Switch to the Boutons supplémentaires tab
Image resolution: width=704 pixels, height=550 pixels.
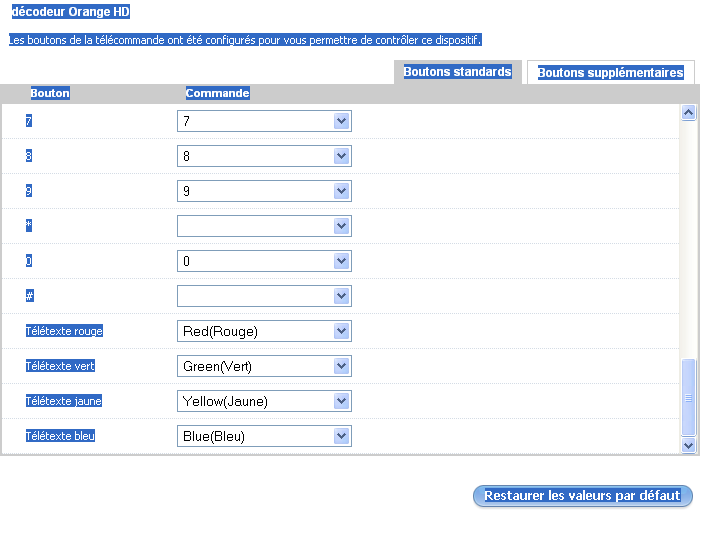[x=610, y=73]
